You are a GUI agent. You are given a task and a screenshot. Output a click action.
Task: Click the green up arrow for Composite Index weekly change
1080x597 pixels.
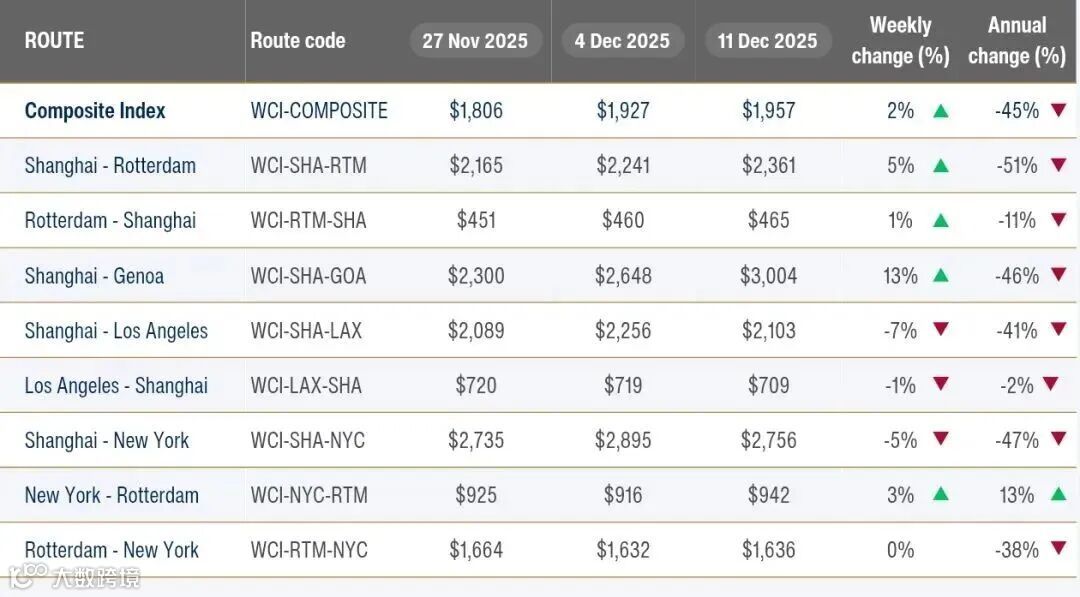click(x=941, y=111)
